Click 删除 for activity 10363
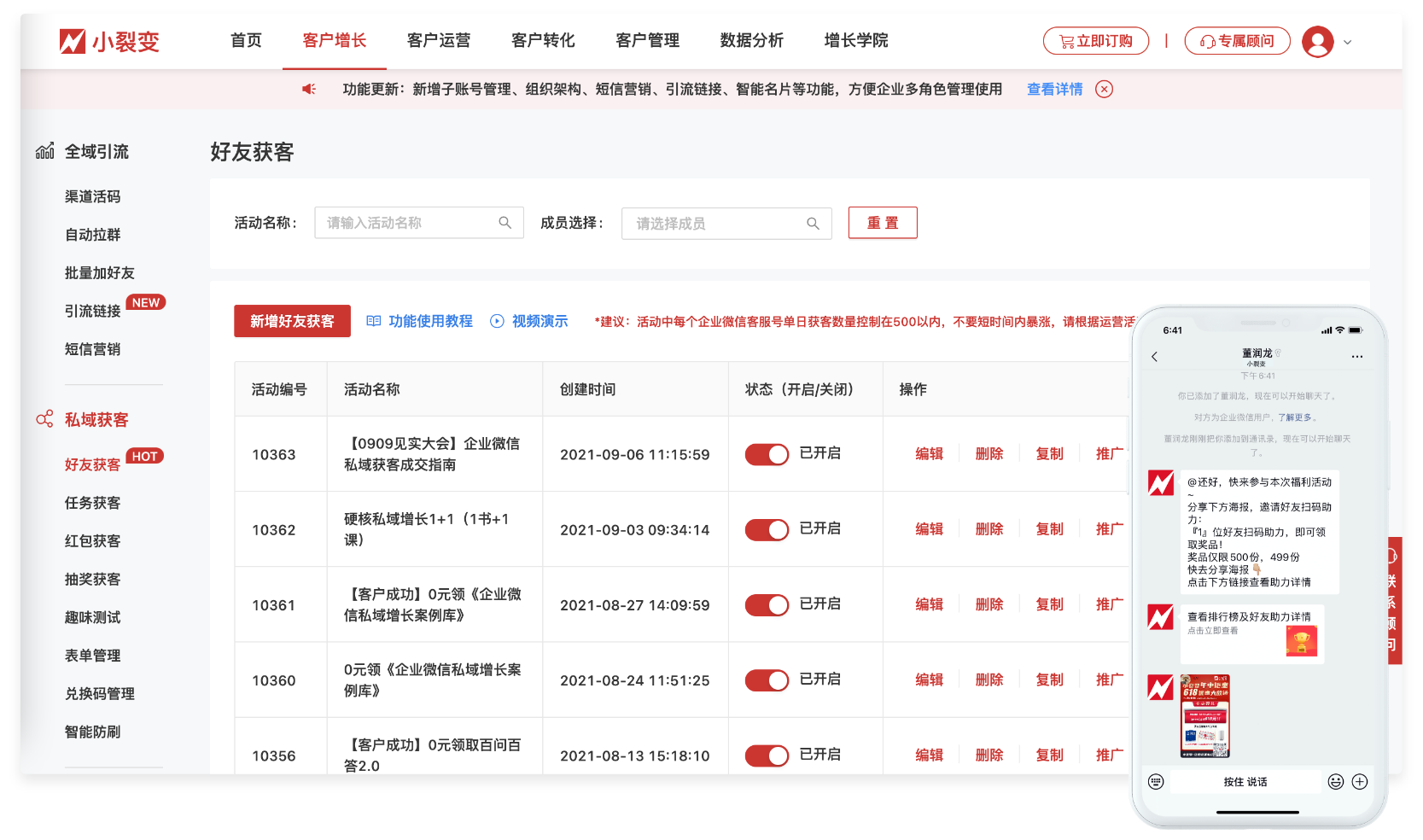The height and width of the screenshot is (840, 1423). pos(989,454)
